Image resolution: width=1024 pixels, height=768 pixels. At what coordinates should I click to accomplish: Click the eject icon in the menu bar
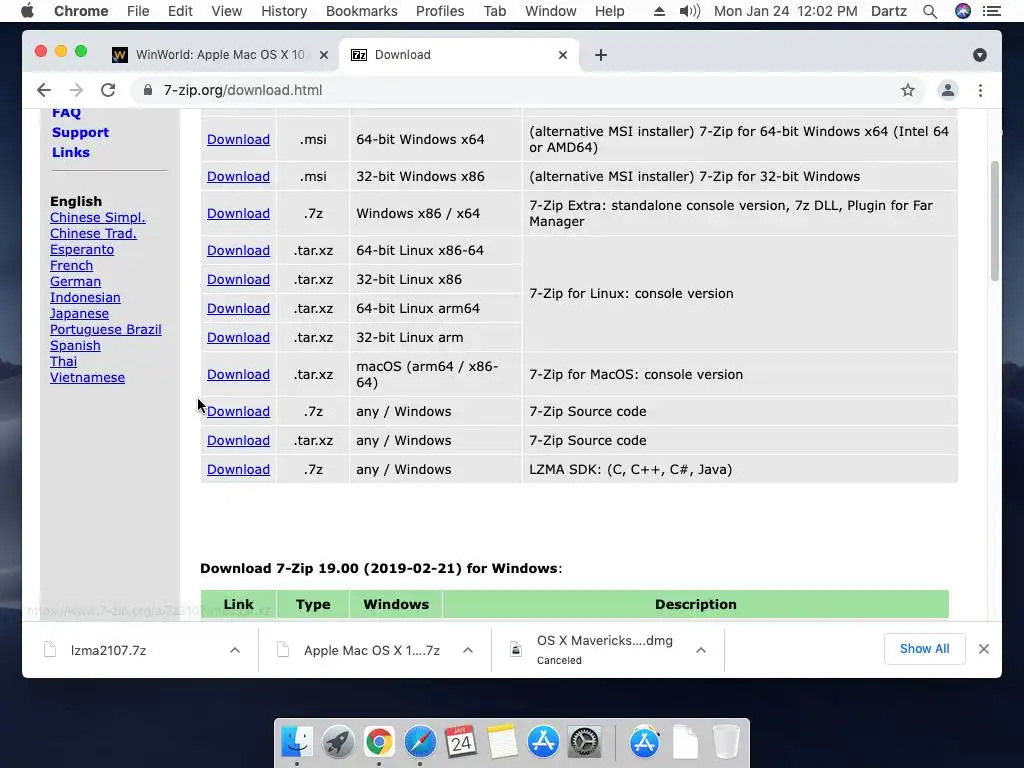pyautogui.click(x=659, y=11)
